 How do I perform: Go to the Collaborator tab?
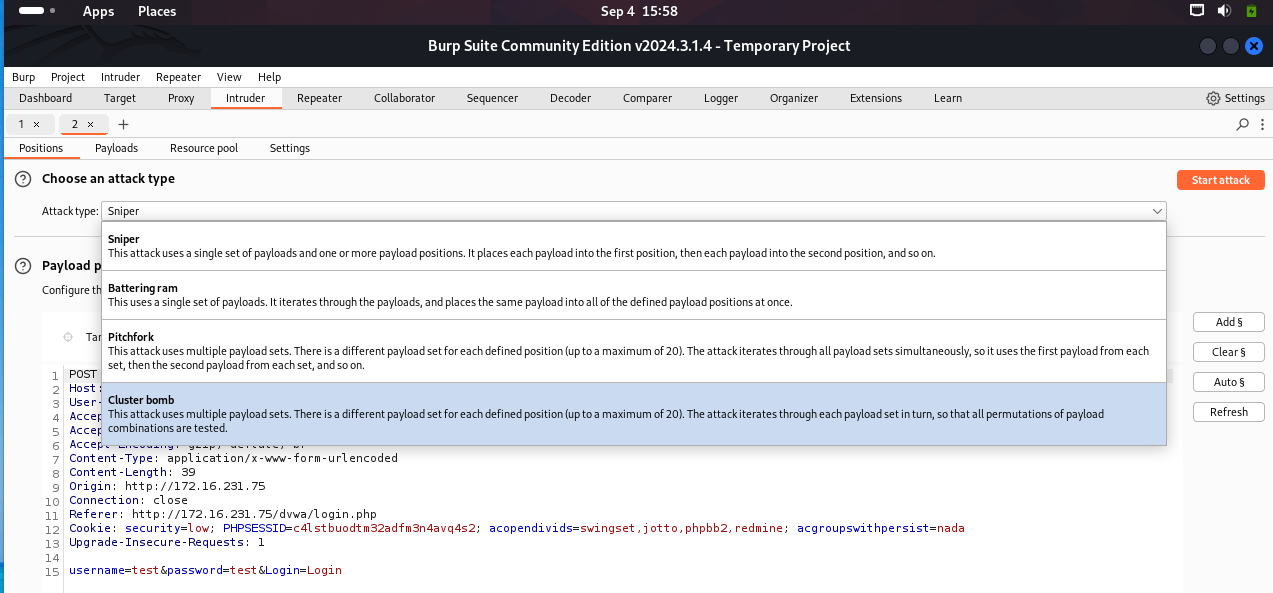[405, 98]
